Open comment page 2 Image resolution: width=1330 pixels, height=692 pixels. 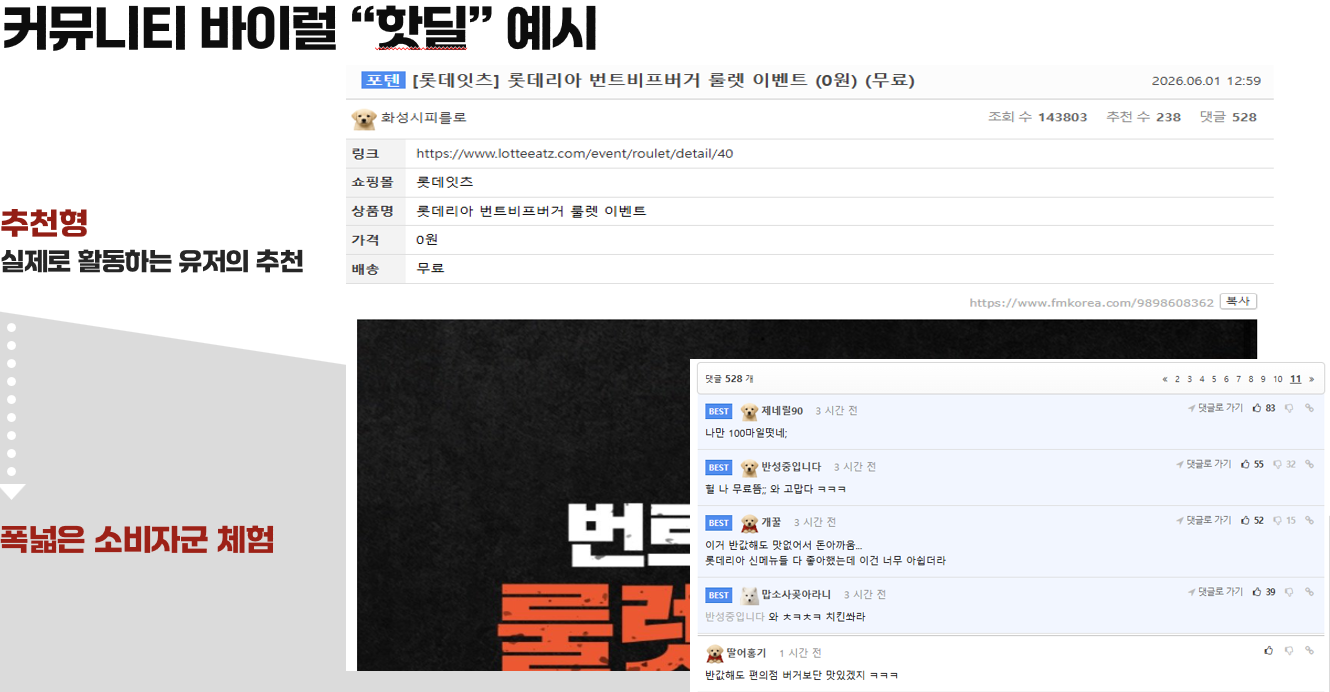pyautogui.click(x=1177, y=379)
